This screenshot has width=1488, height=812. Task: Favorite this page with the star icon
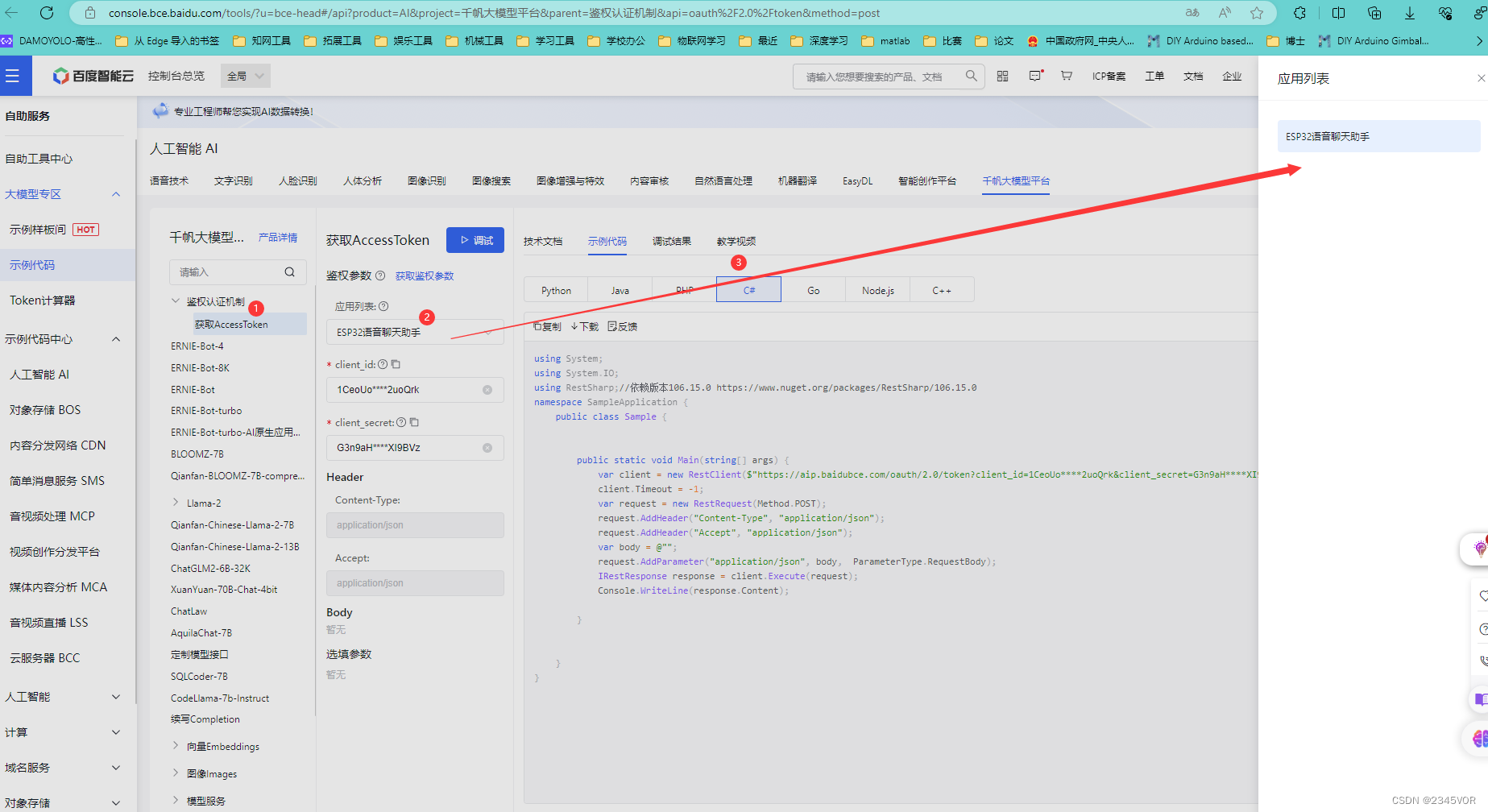click(x=1257, y=13)
